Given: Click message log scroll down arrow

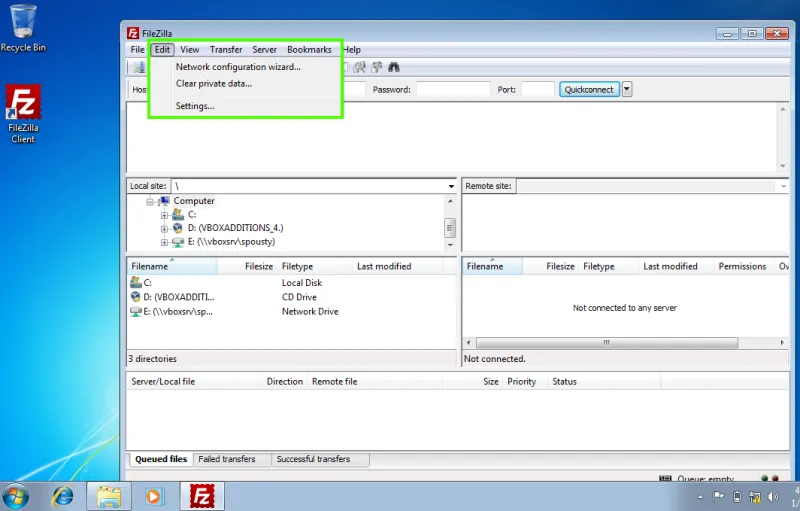Looking at the screenshot, I should click(x=783, y=166).
